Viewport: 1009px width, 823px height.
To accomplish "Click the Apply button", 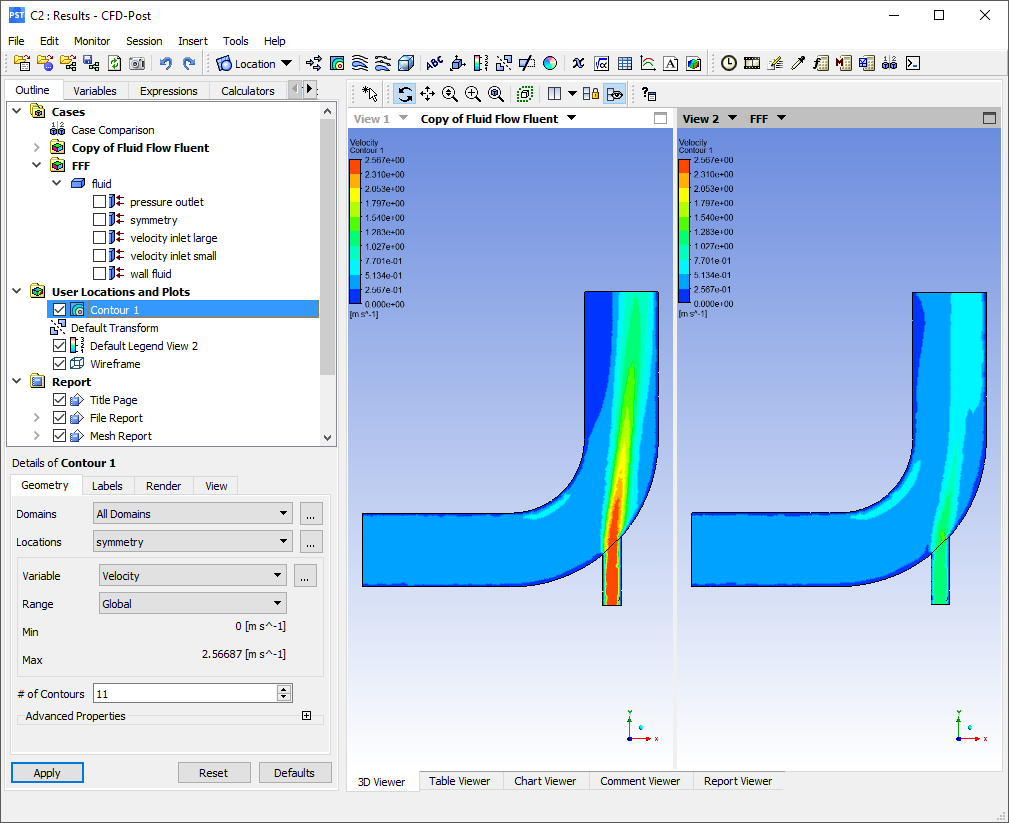I will coord(46,772).
